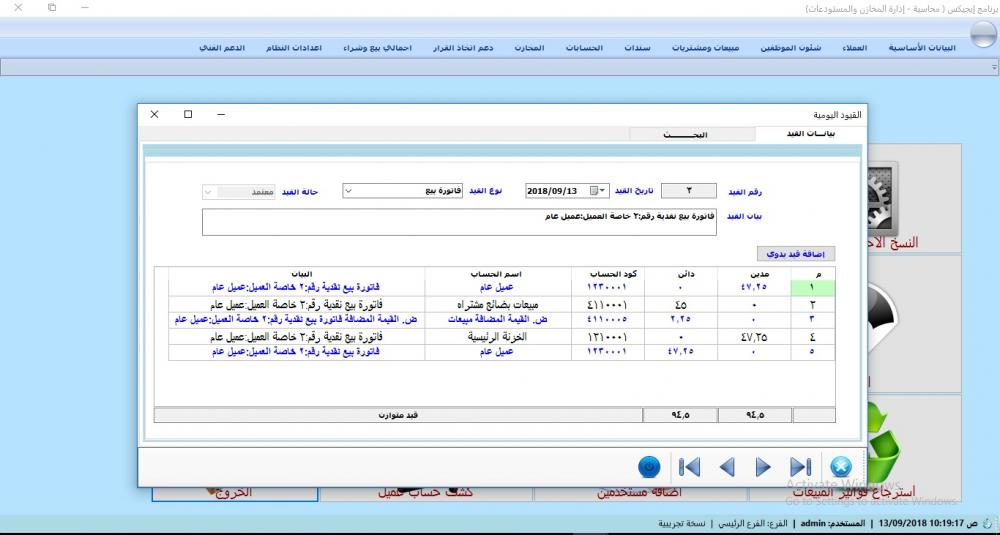Open the 'العملاء' customers menu

click(854, 48)
